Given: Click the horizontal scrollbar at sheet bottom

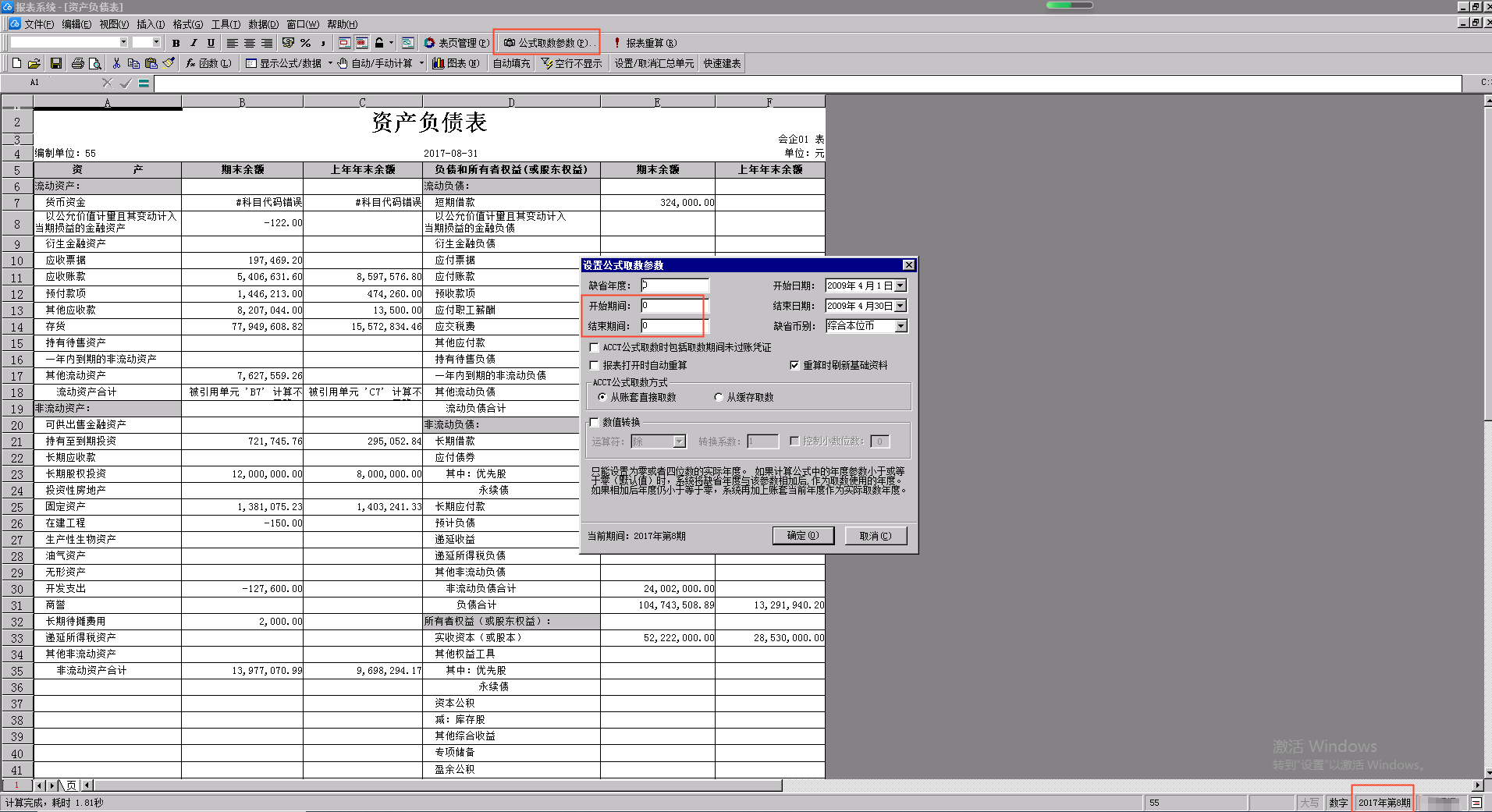Looking at the screenshot, I should (x=437, y=785).
